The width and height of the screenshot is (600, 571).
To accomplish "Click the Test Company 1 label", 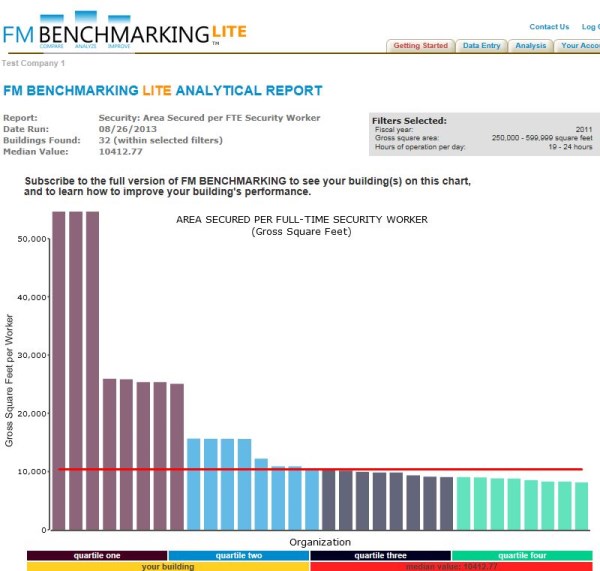I will (33, 63).
